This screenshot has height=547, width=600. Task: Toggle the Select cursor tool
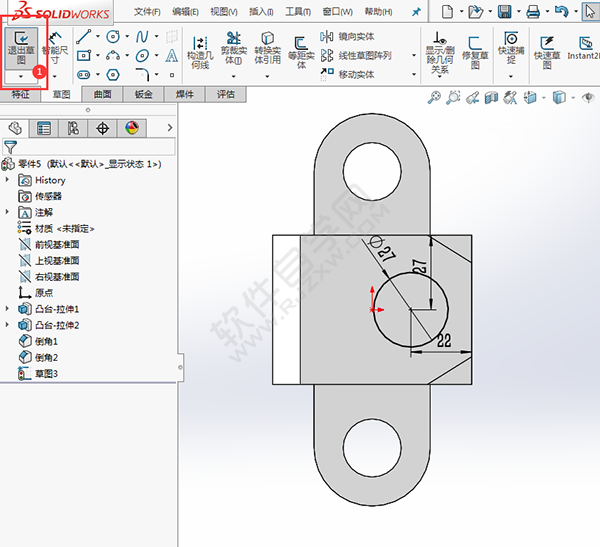point(590,11)
